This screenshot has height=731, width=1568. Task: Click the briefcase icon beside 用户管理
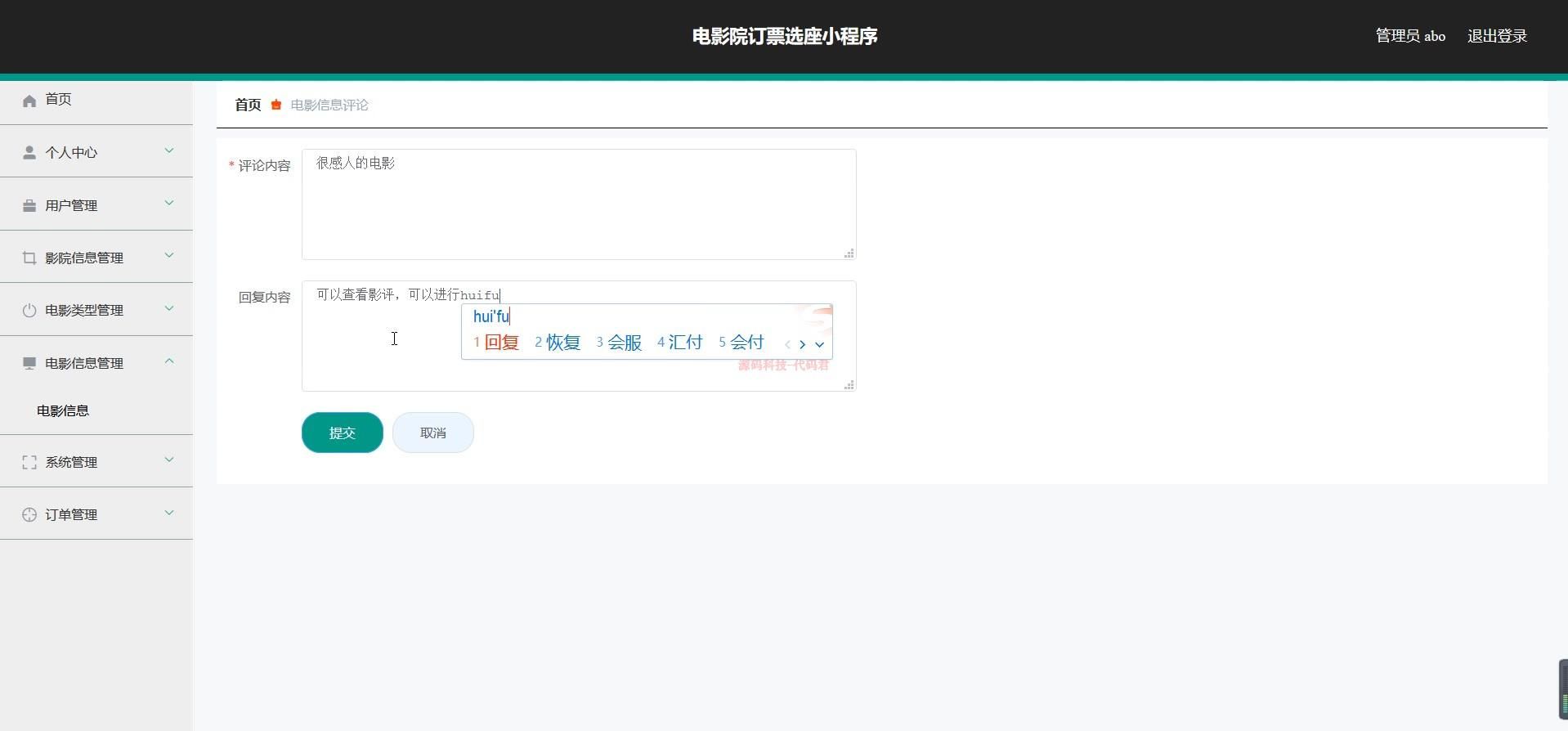29,205
